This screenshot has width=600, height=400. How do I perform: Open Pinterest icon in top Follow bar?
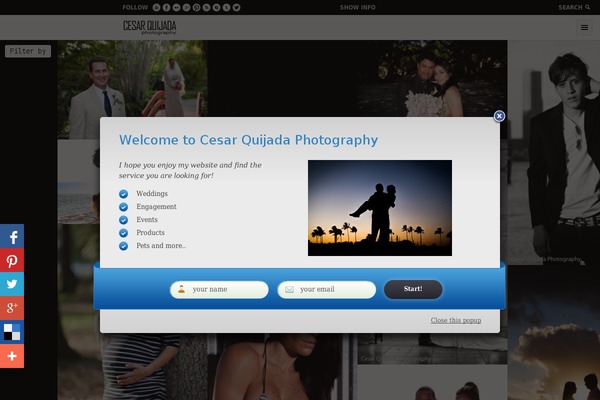[196, 7]
